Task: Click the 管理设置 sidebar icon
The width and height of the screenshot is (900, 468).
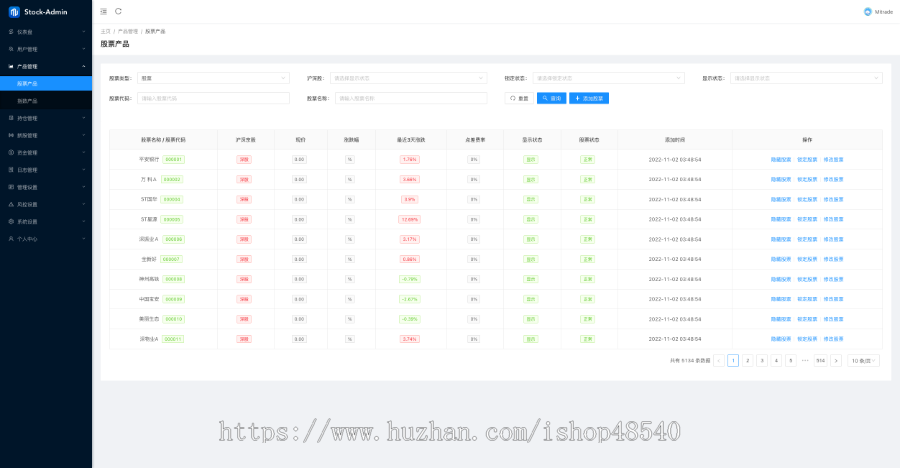Action: [11, 187]
